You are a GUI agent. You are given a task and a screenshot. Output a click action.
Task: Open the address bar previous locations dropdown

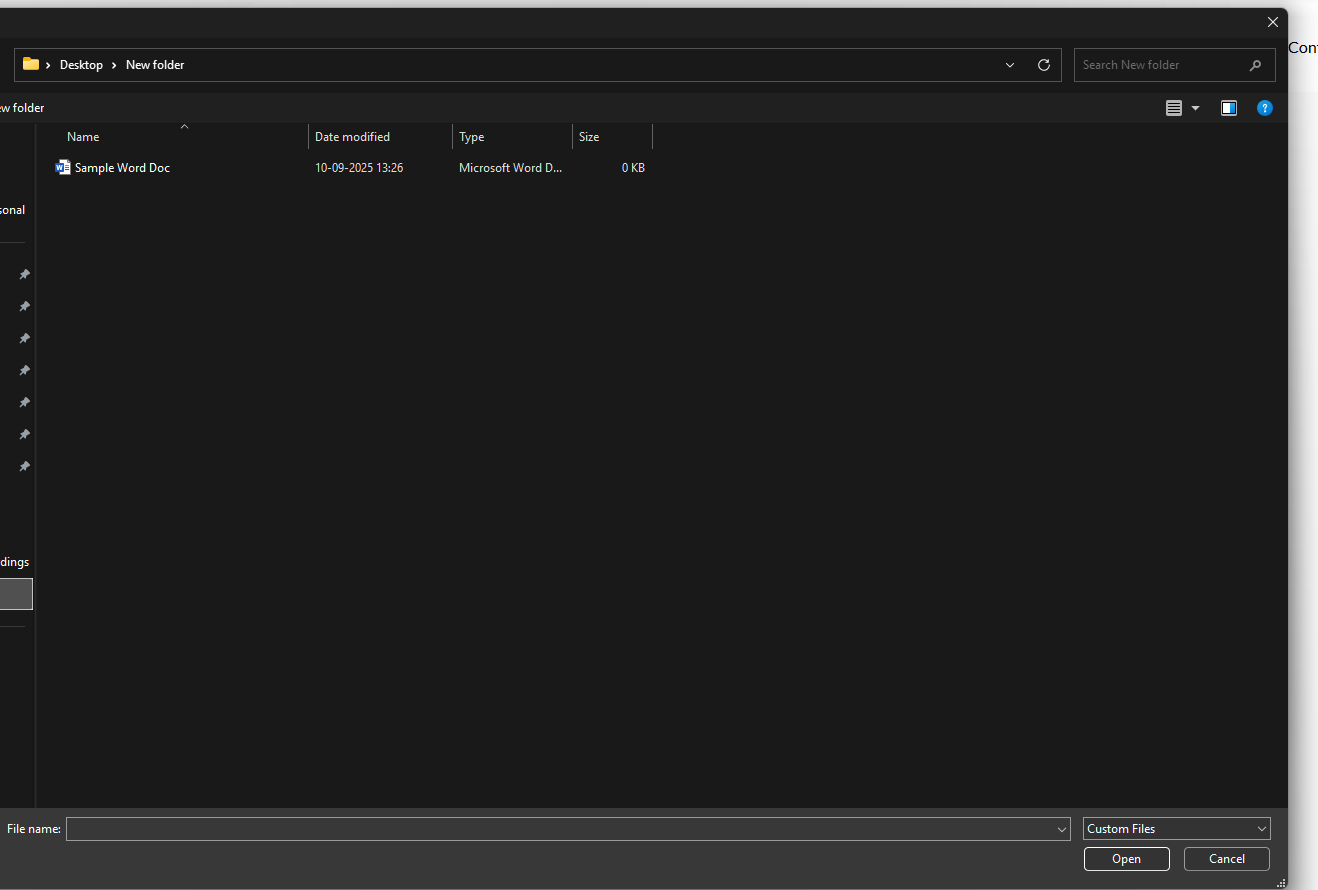point(1010,65)
